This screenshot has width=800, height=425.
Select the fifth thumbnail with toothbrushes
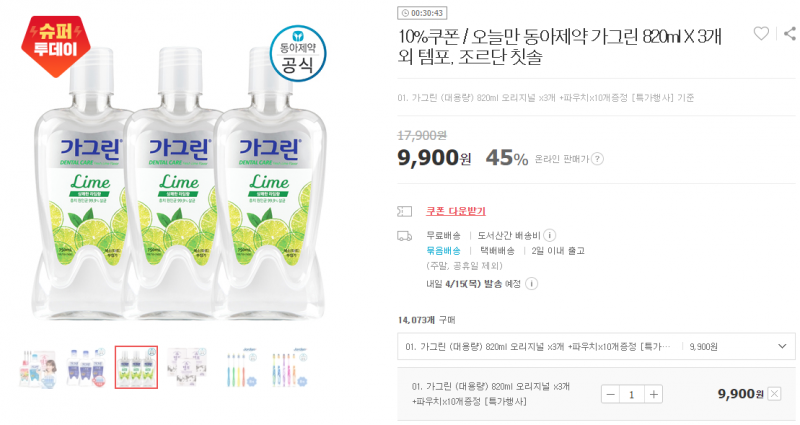point(241,368)
